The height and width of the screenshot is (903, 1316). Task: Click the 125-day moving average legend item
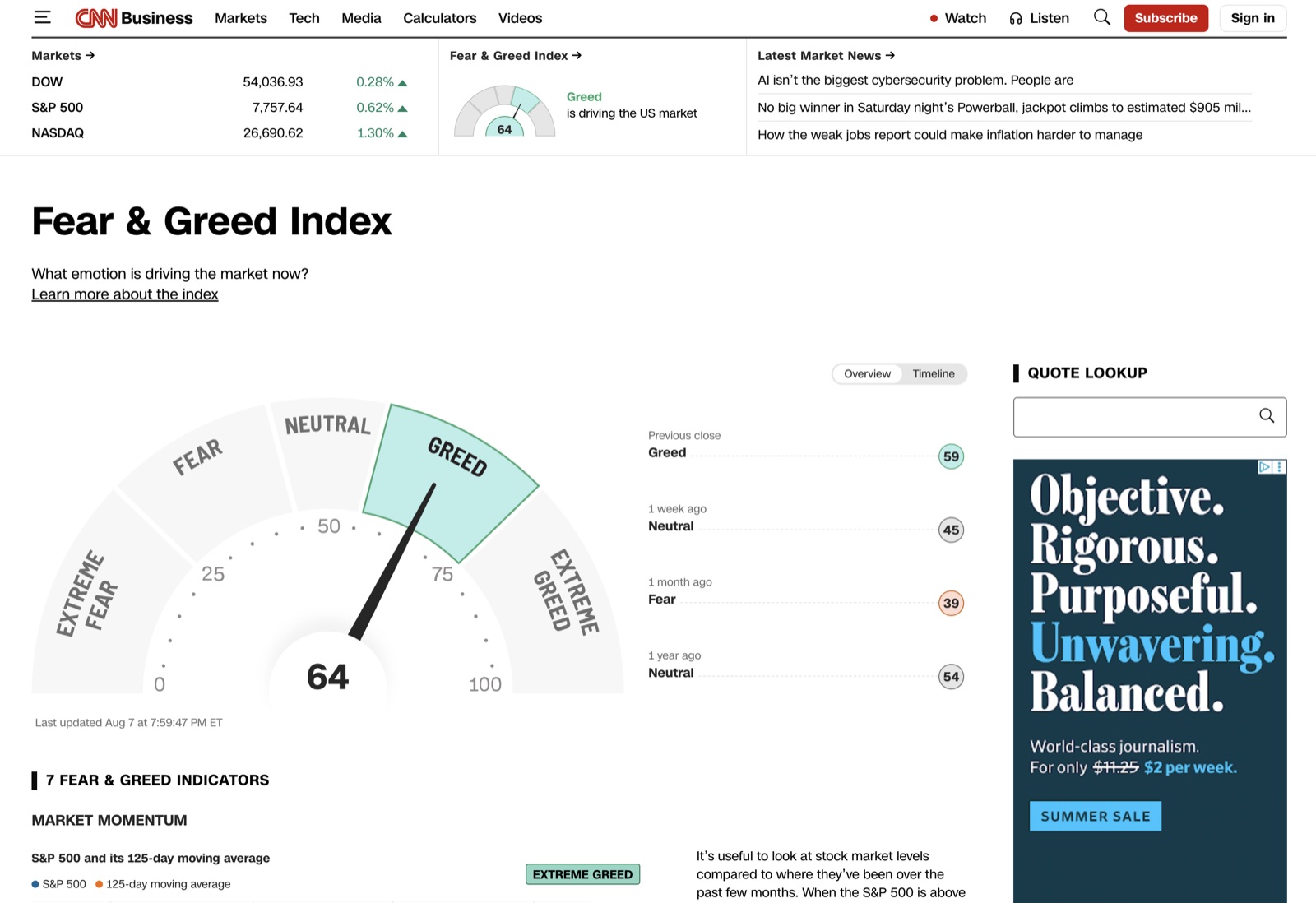pos(163,884)
